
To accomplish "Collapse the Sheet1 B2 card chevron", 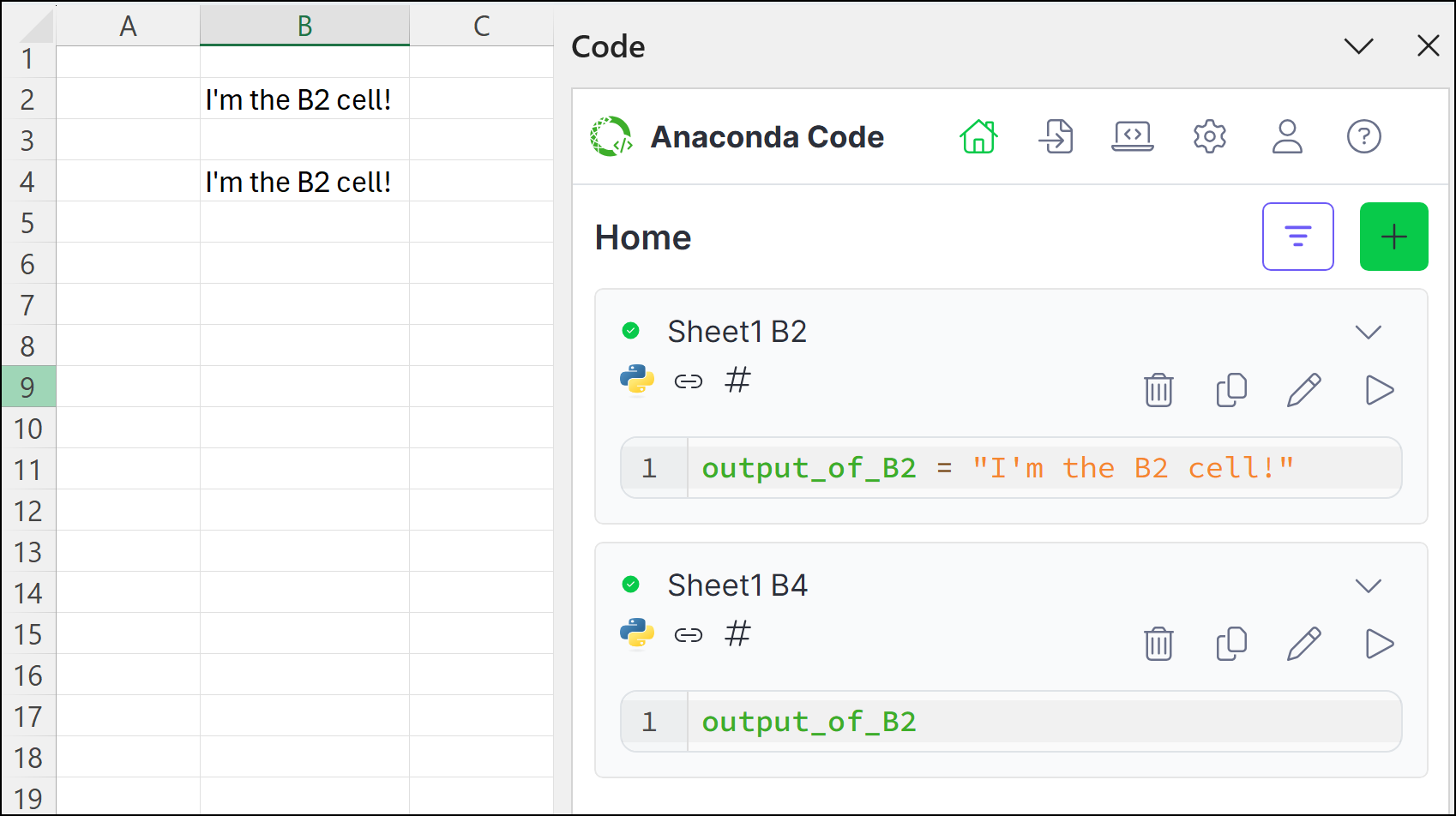I will tap(1369, 332).
